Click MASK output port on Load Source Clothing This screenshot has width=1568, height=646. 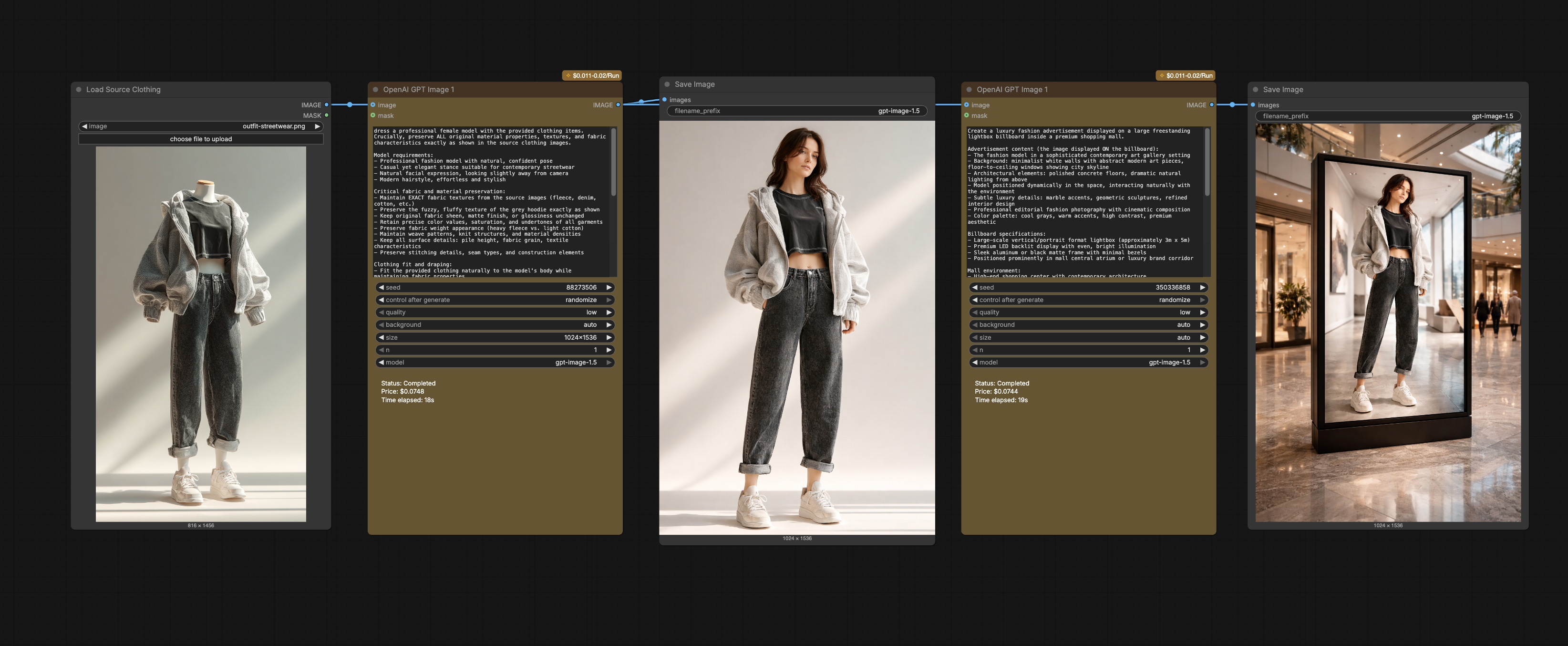tap(327, 115)
